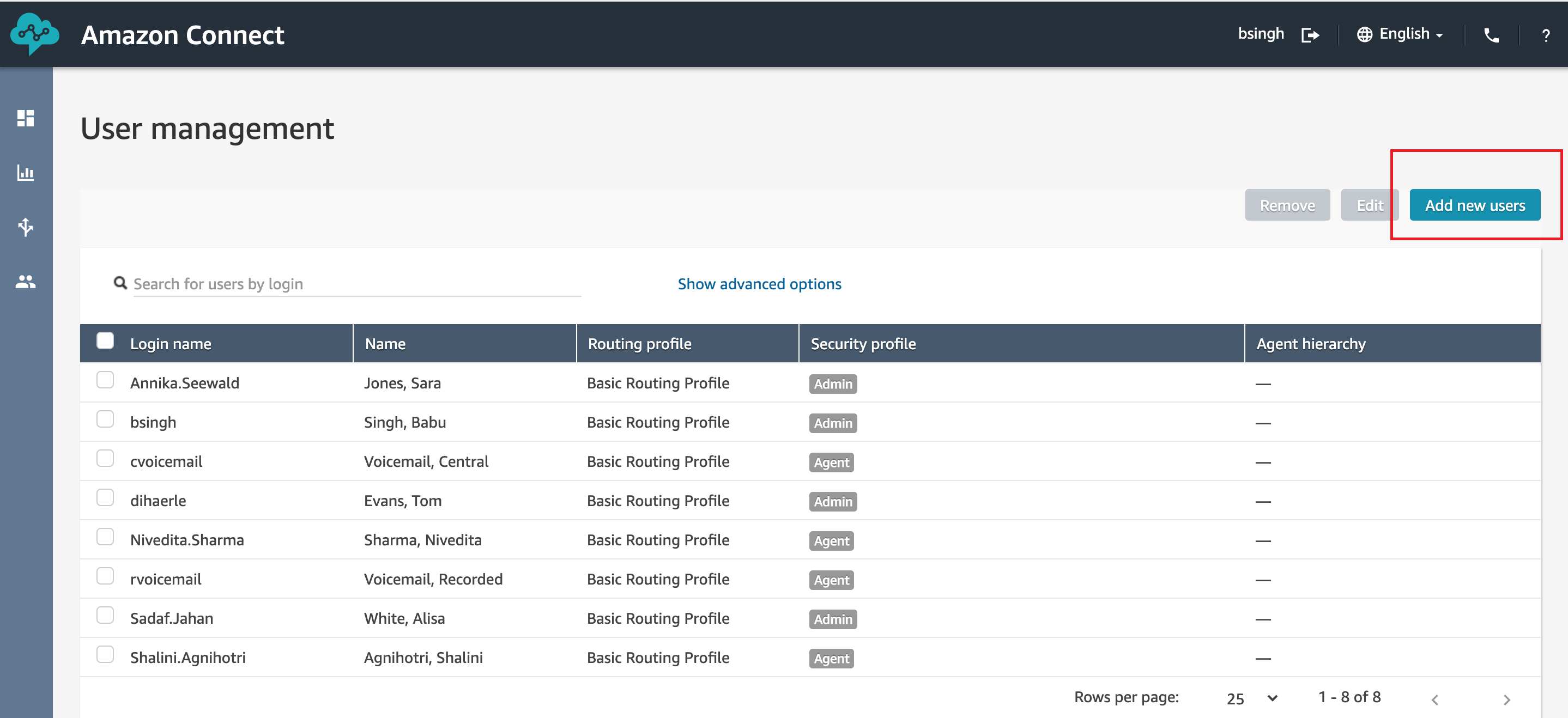Open the Dashboard sidebar icon
This screenshot has width=1568, height=718.
(26, 118)
